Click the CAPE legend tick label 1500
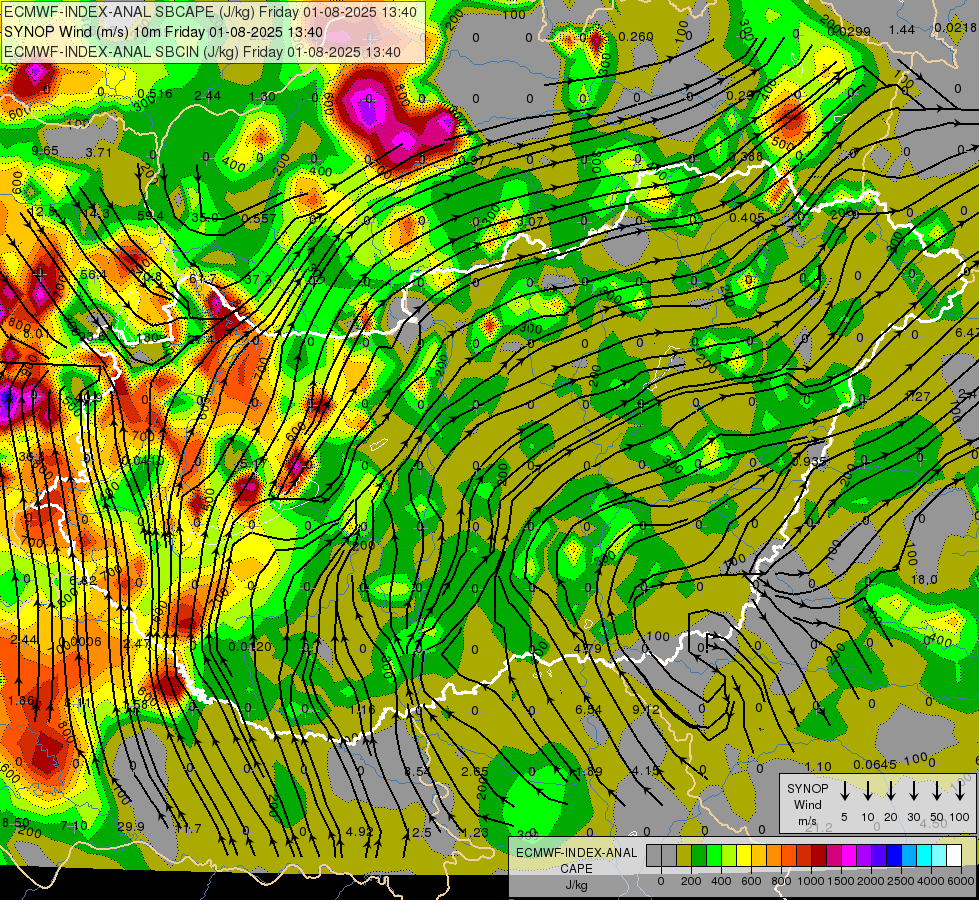Screen dimensions: 979x900 (x=841, y=881)
